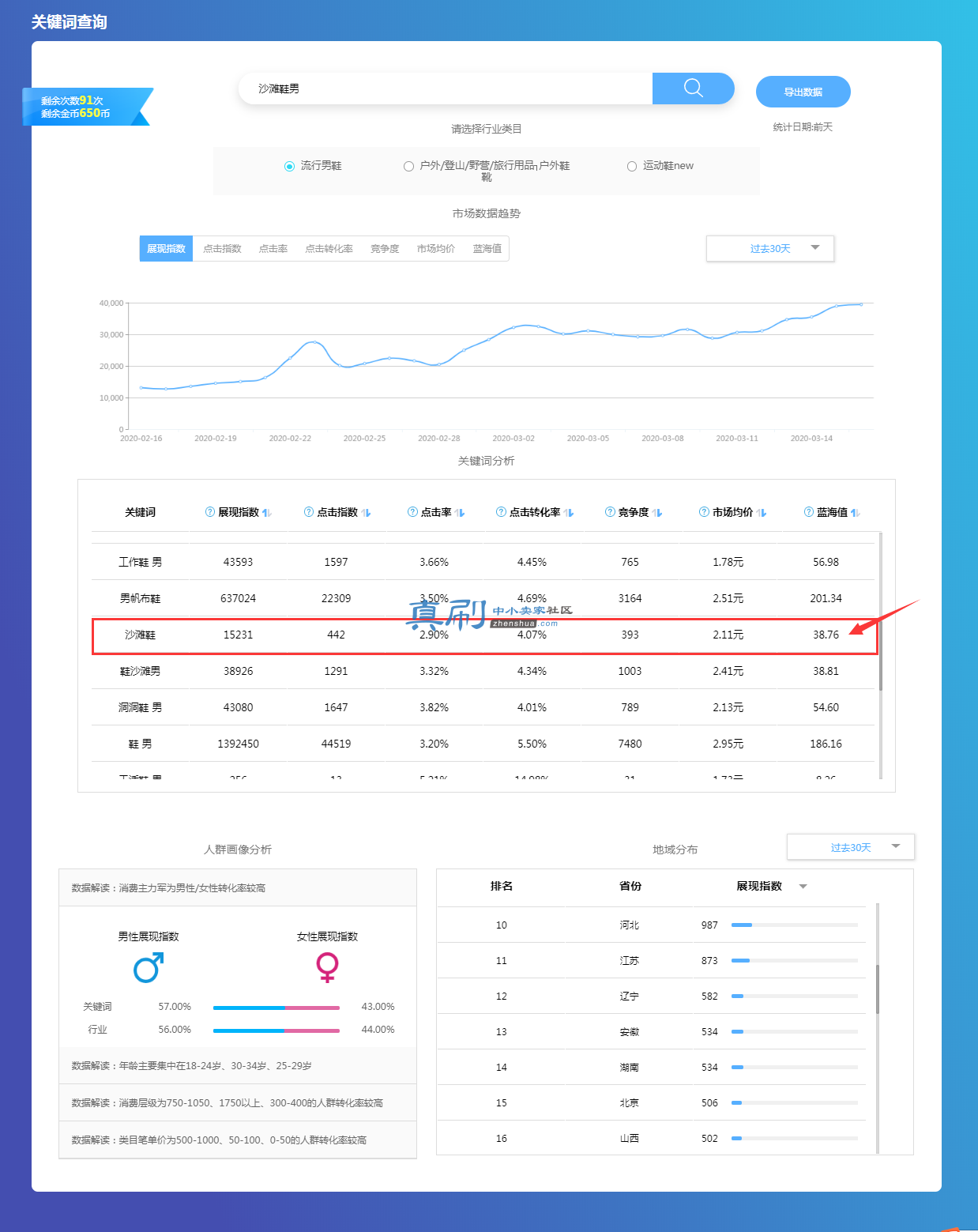Click 导出数据 export button
978x1232 pixels.
click(803, 92)
